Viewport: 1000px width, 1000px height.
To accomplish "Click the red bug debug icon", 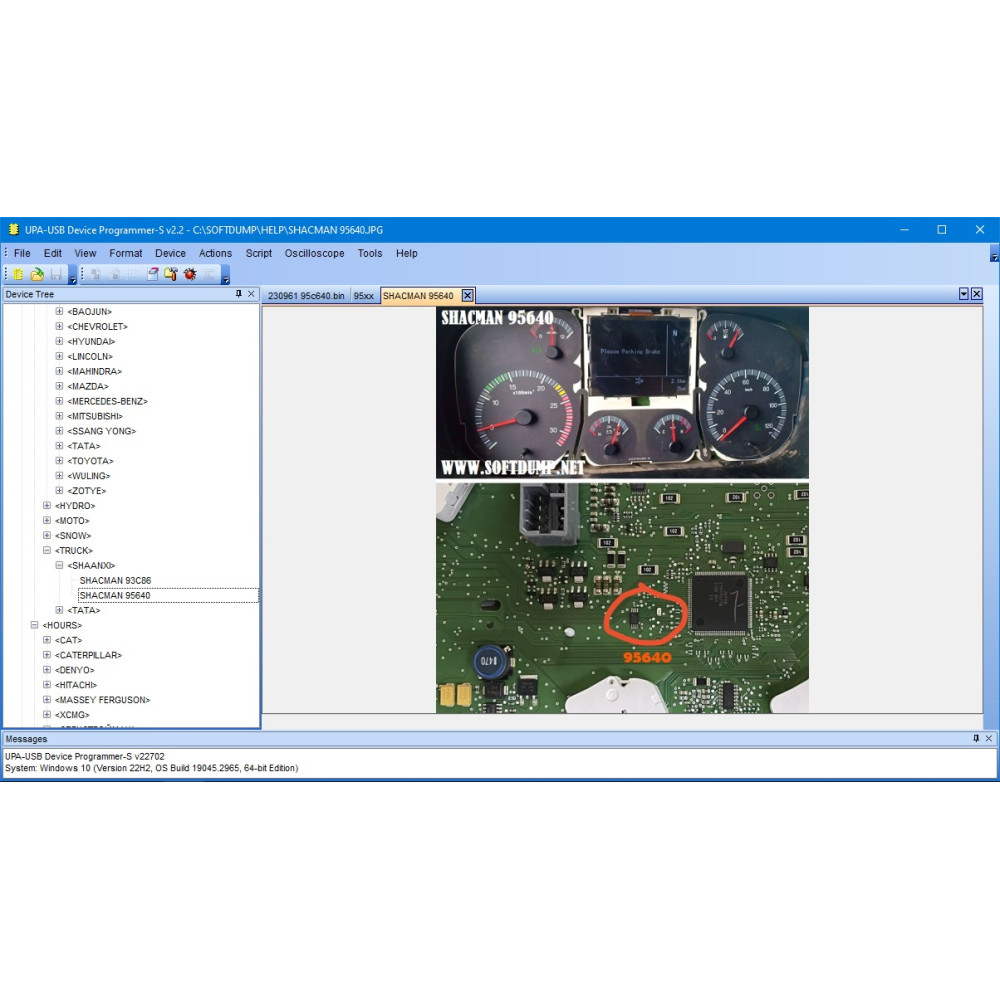I will point(190,274).
